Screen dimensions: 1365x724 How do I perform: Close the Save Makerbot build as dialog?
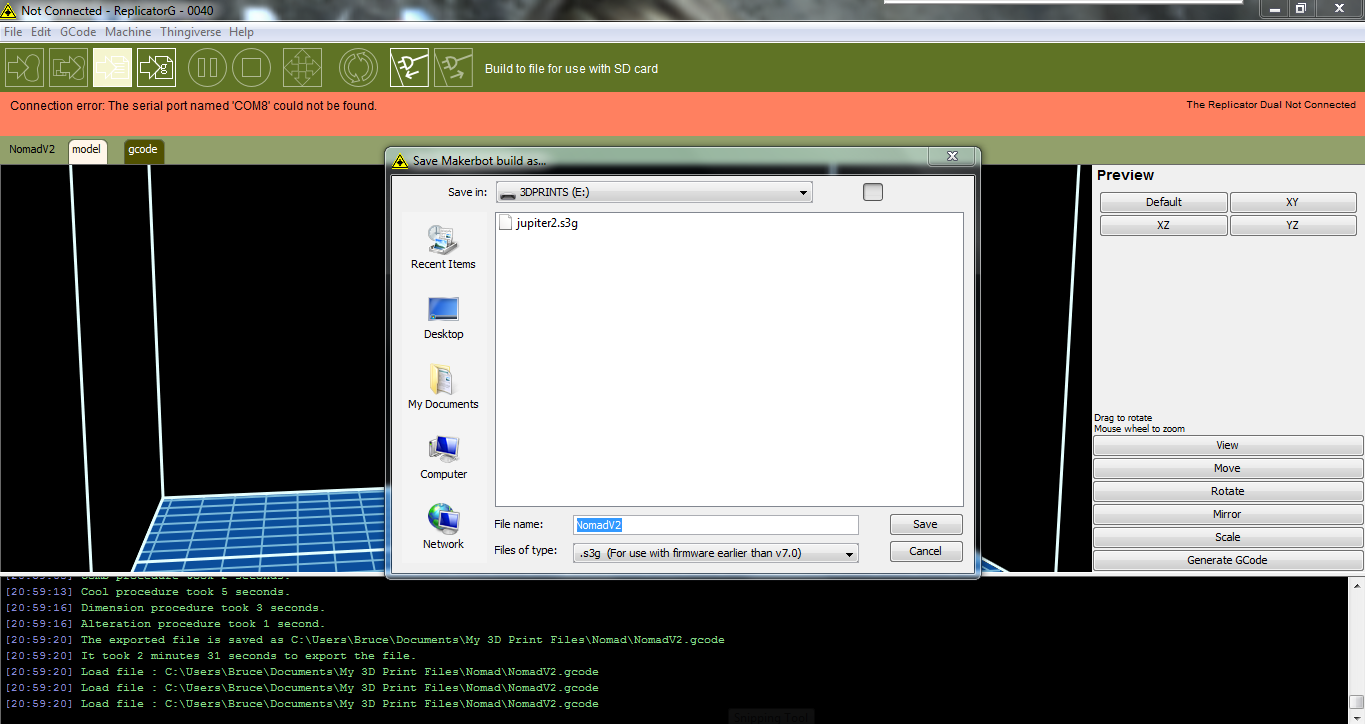pos(952,157)
